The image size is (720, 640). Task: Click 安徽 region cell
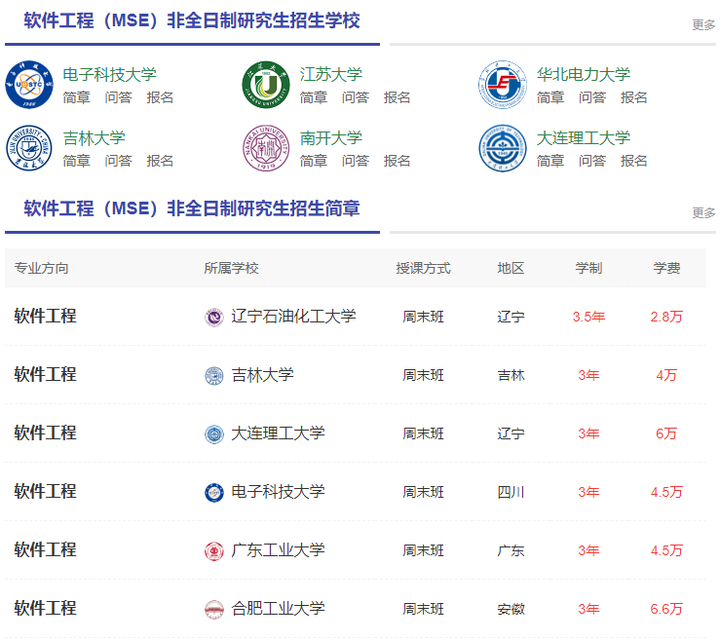pyautogui.click(x=511, y=610)
